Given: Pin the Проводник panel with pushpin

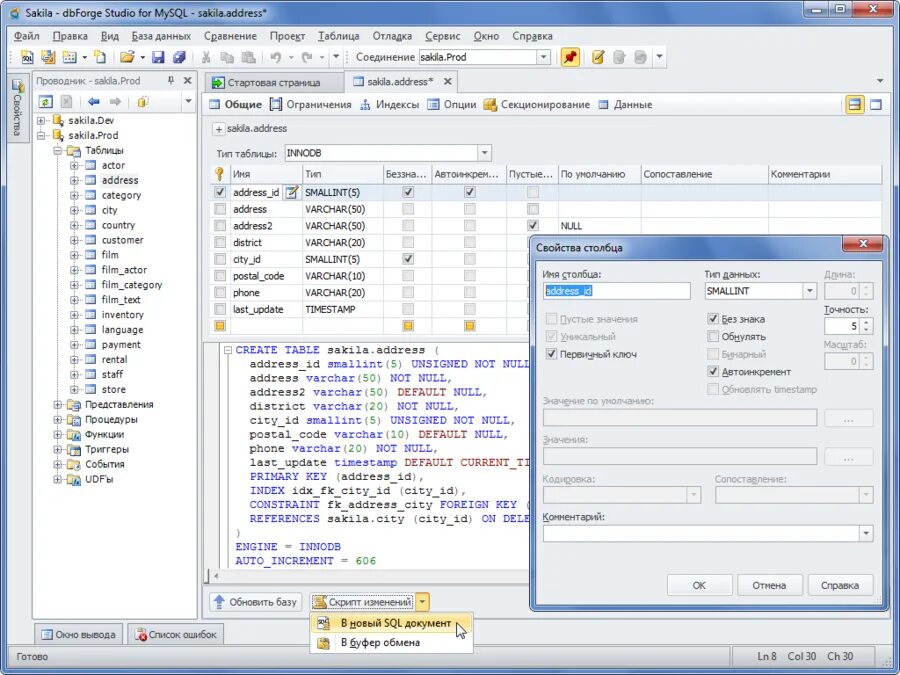Looking at the screenshot, I should pos(170,81).
